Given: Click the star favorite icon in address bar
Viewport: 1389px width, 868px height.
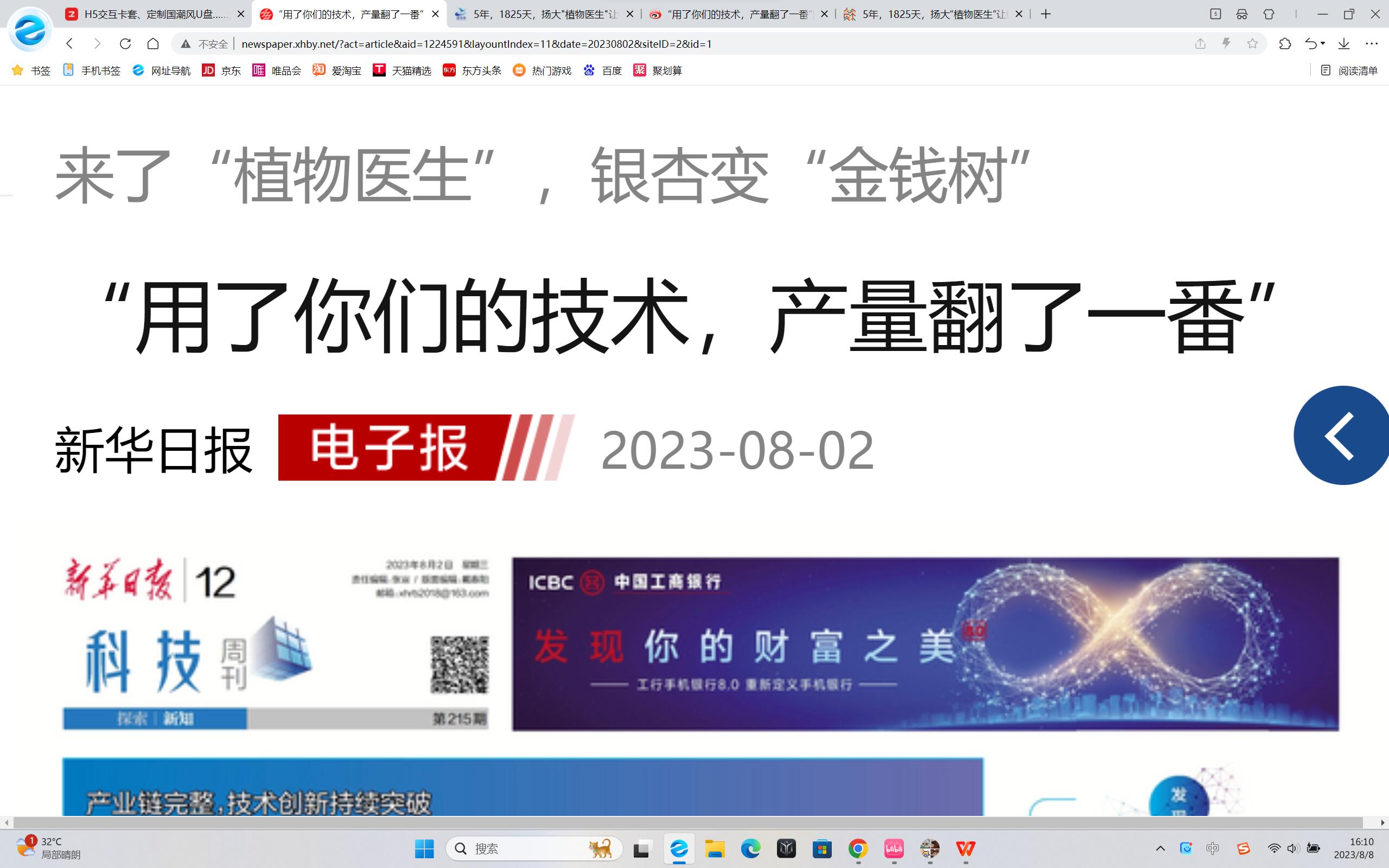Looking at the screenshot, I should point(1252,43).
